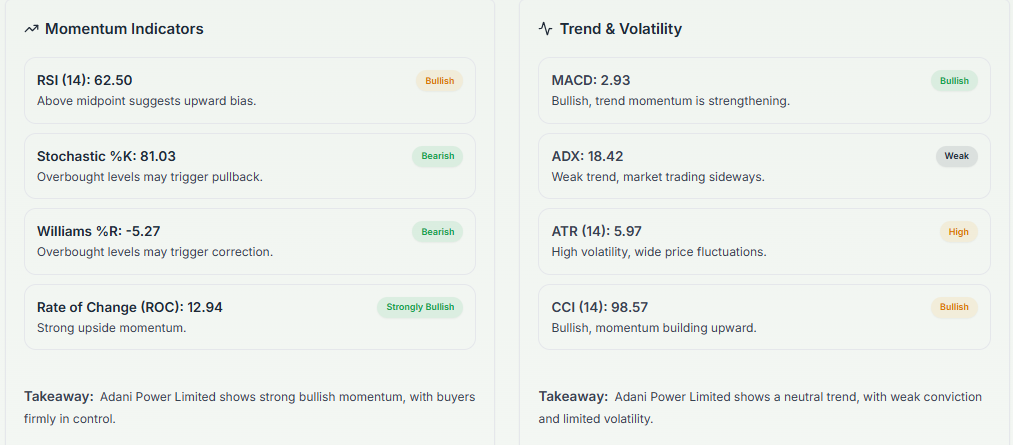The image size is (1013, 445).
Task: Click the Strongly Bullish badge on ROC
Action: pos(420,307)
